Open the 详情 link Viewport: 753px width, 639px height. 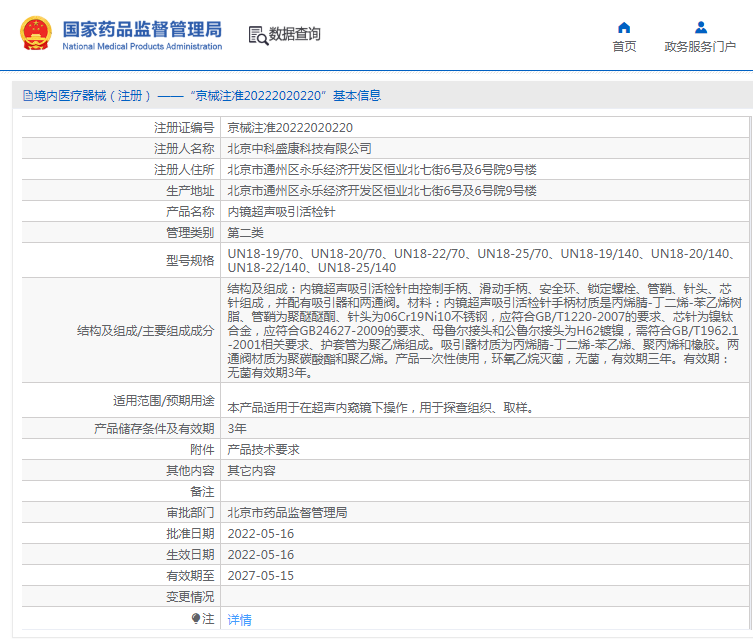pos(239,620)
